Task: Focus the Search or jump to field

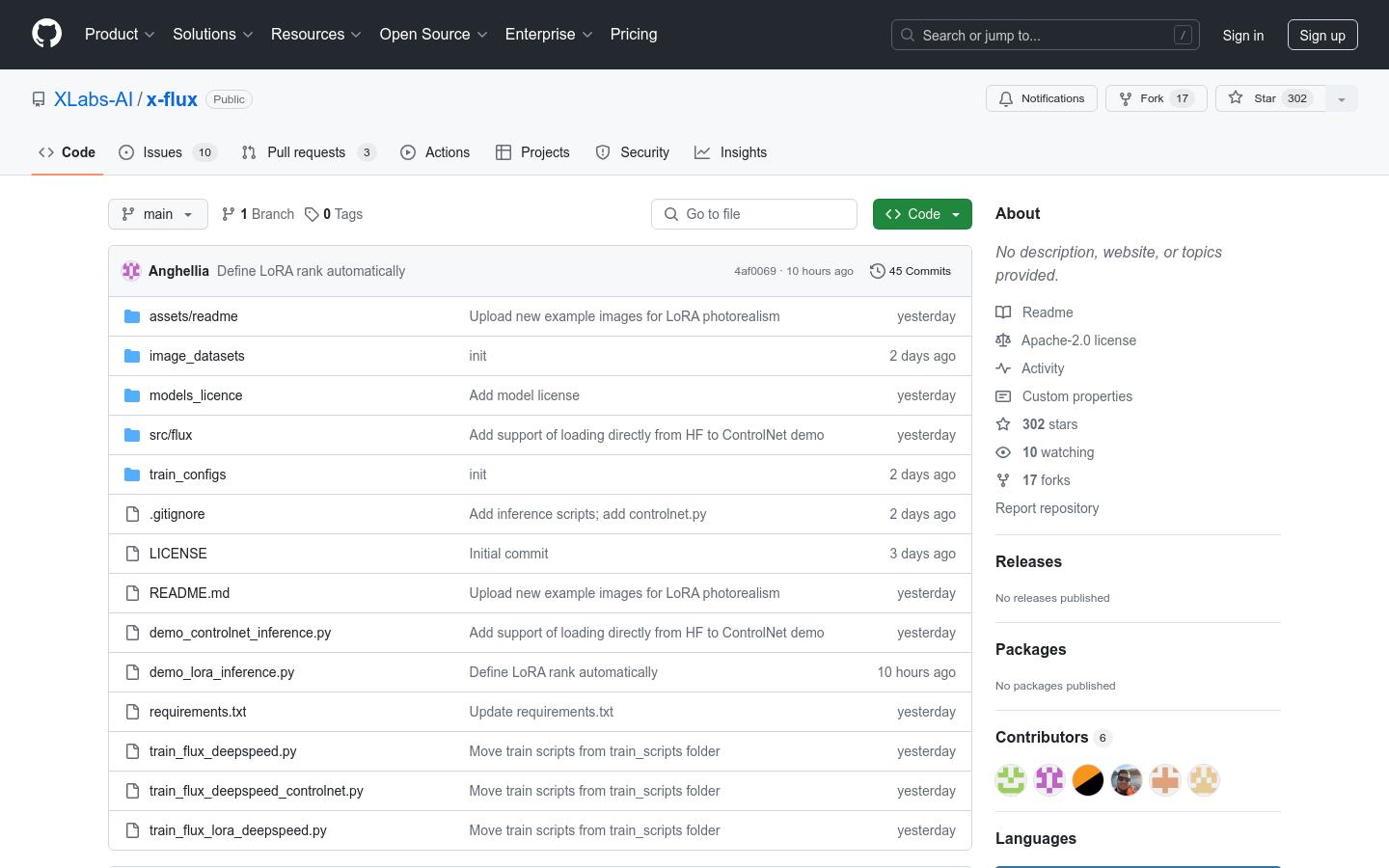Action: click(1046, 35)
